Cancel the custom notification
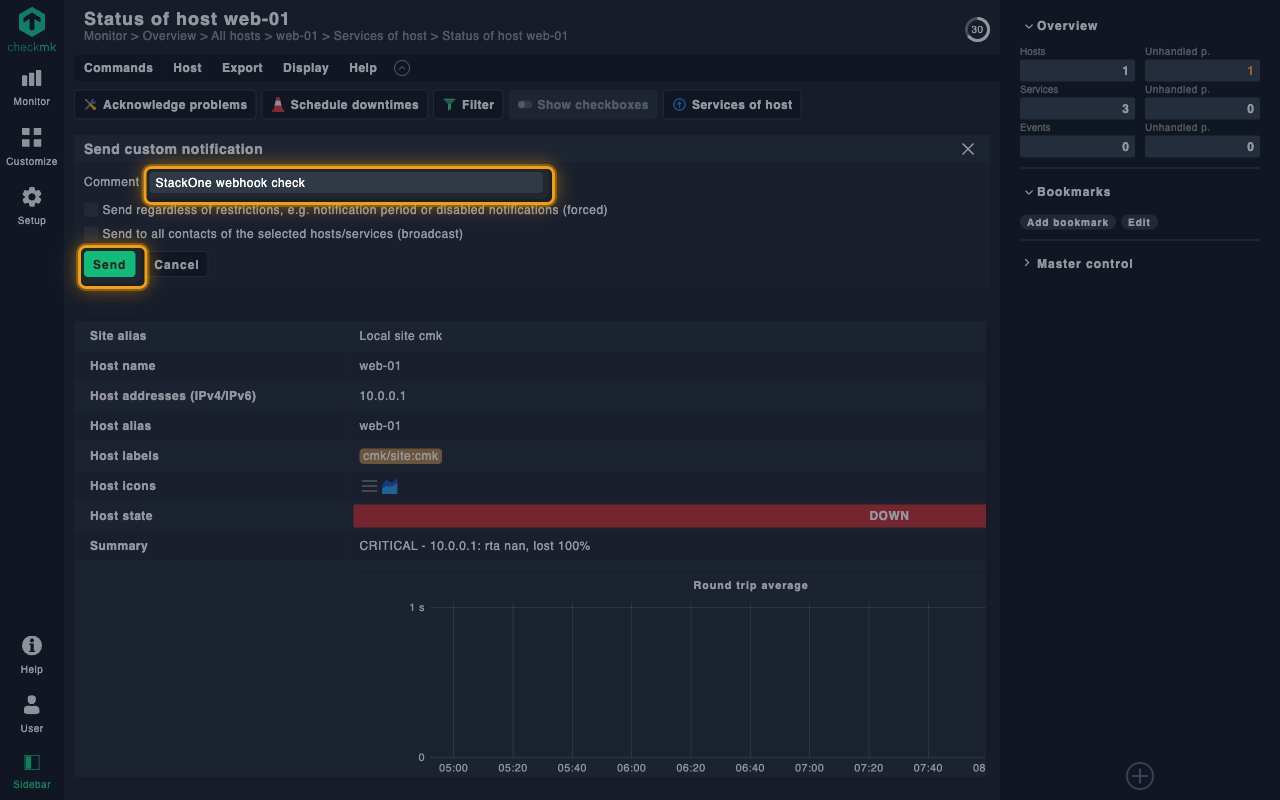The width and height of the screenshot is (1280, 800). coord(177,265)
